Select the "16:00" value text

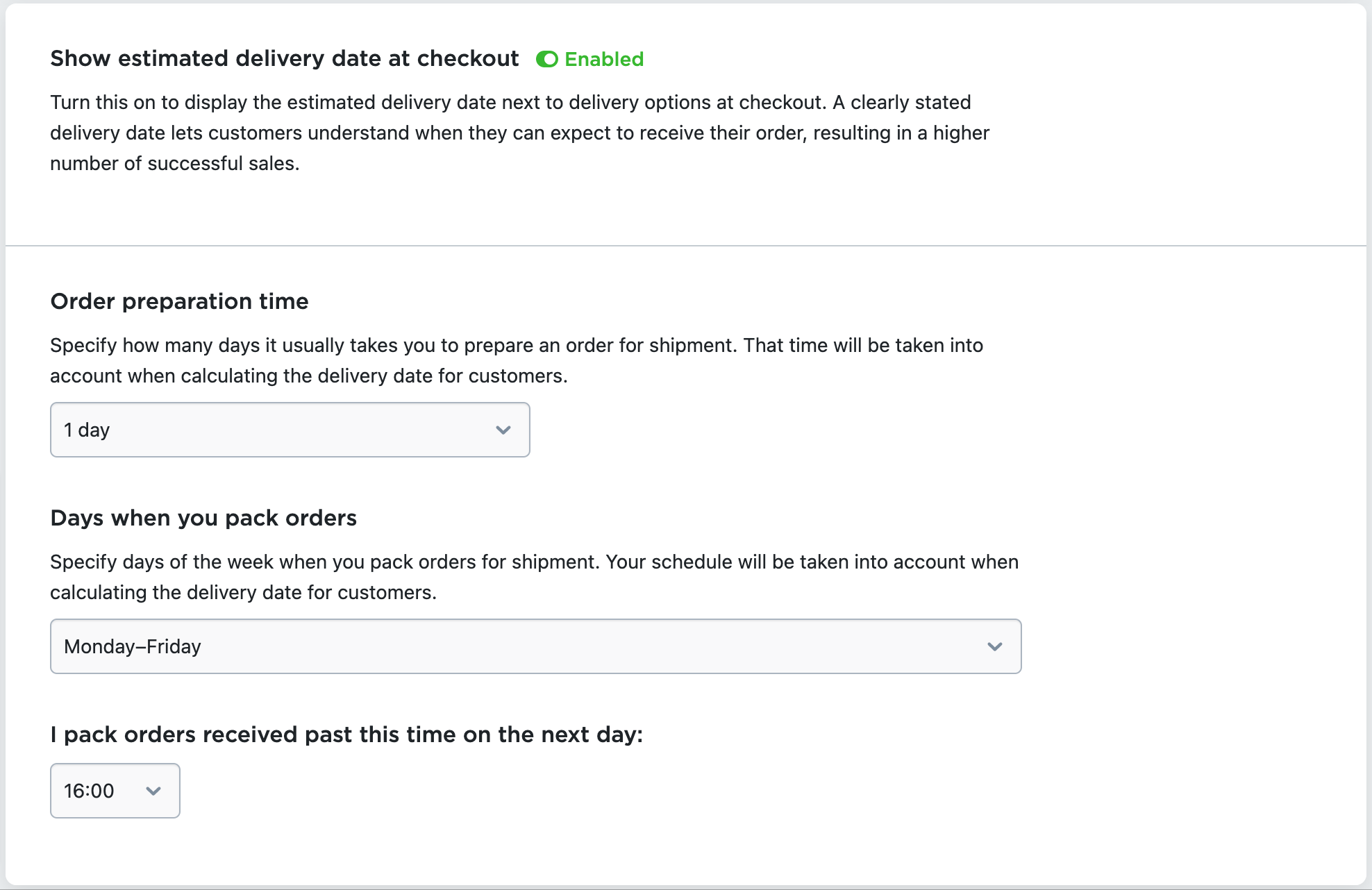(89, 791)
